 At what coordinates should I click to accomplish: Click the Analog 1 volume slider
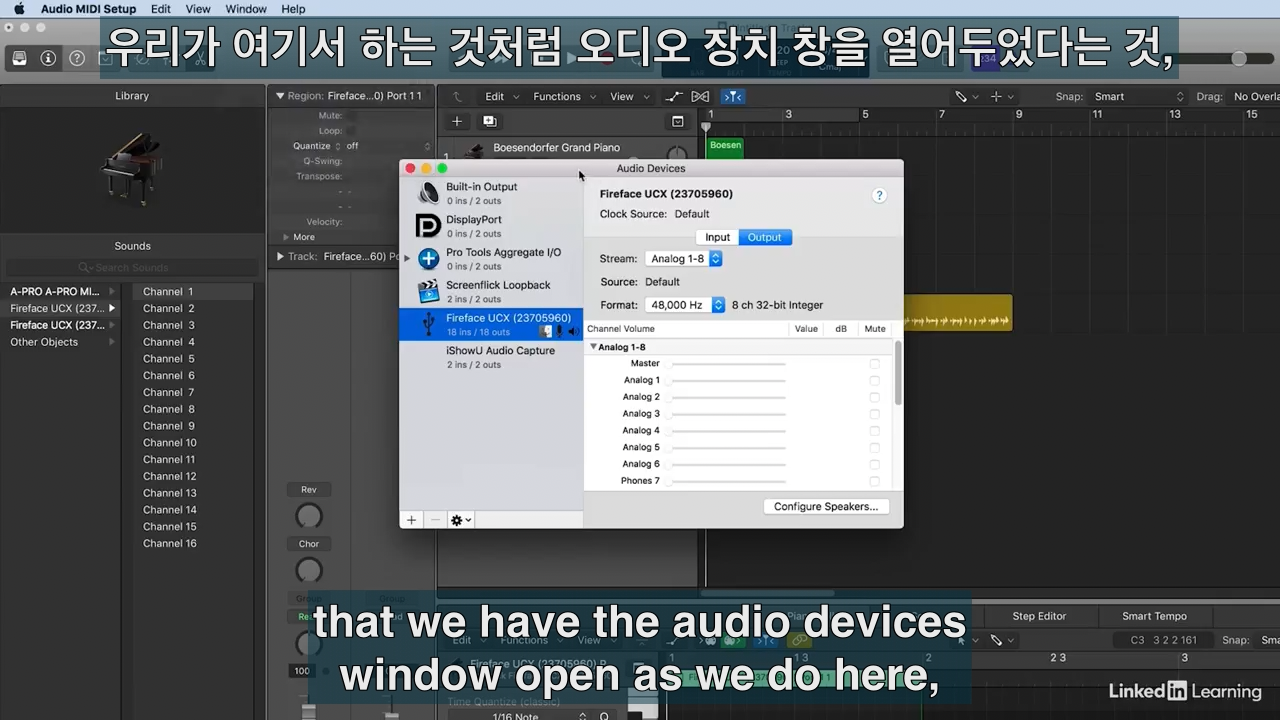coord(727,381)
